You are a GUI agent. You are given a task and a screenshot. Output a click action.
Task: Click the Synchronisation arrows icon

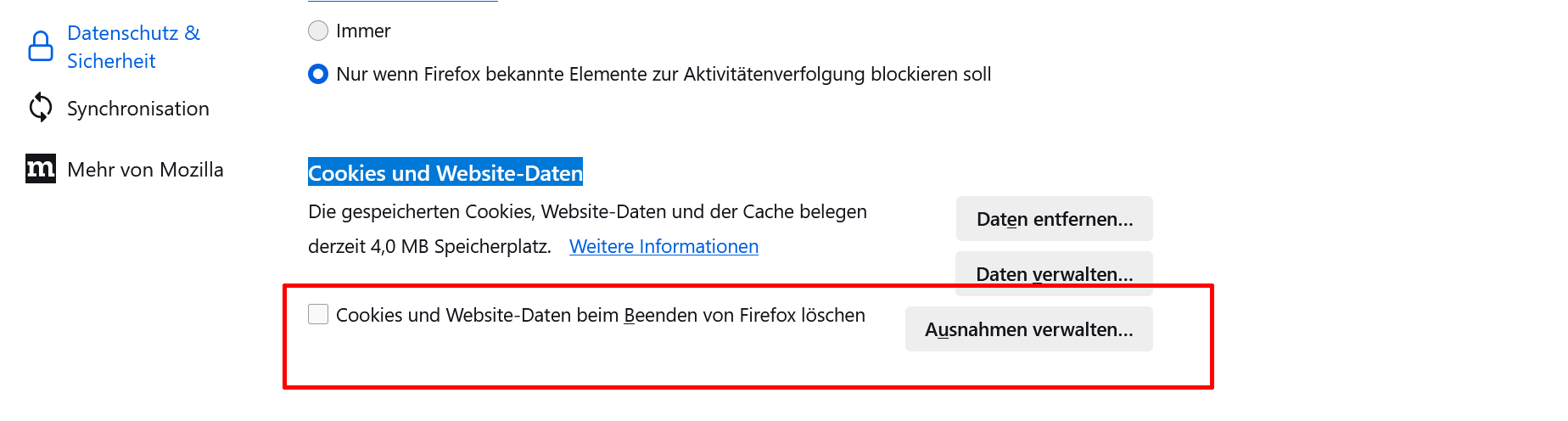[x=41, y=108]
